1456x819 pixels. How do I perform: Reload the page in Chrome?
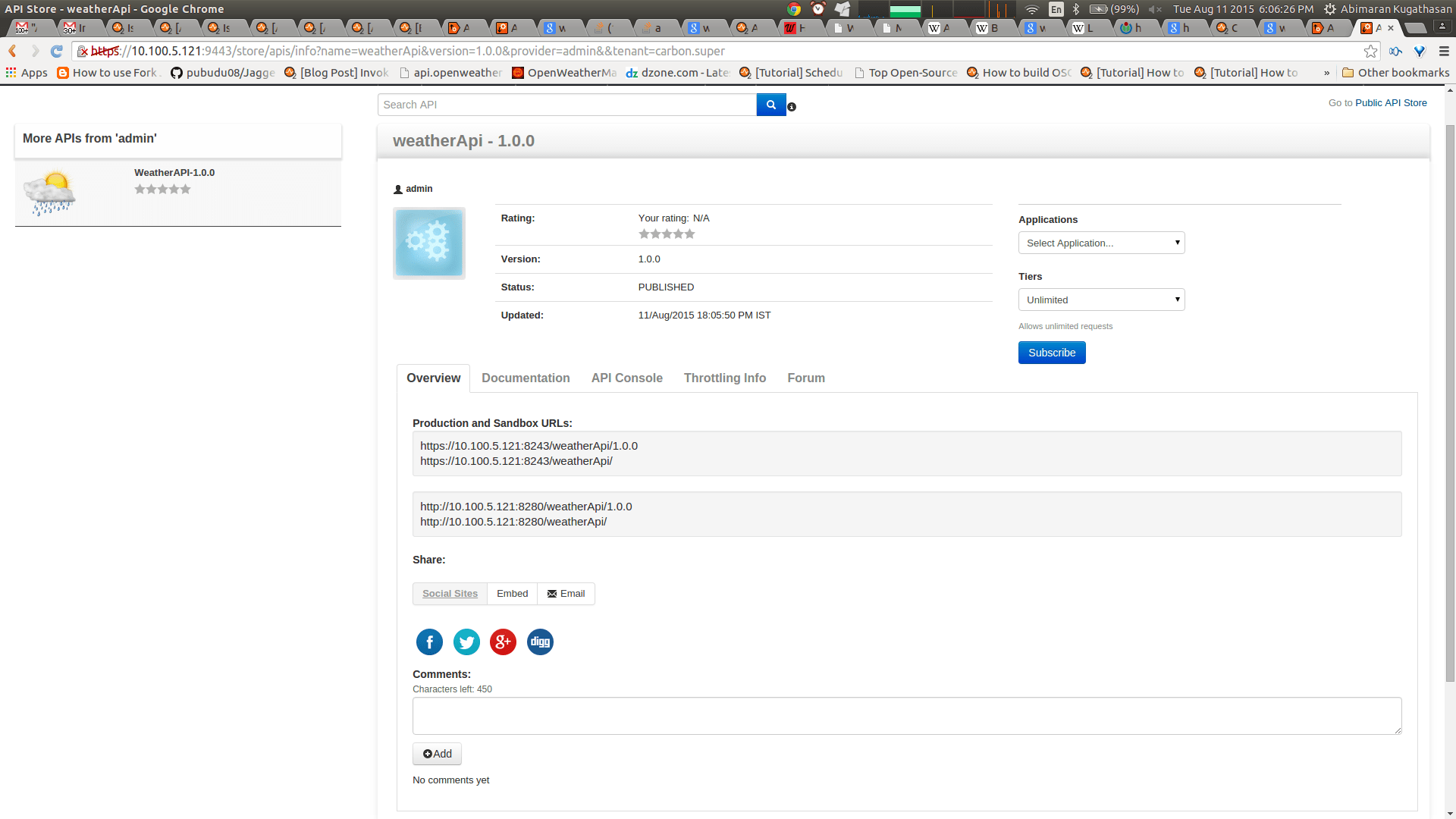pyautogui.click(x=57, y=51)
